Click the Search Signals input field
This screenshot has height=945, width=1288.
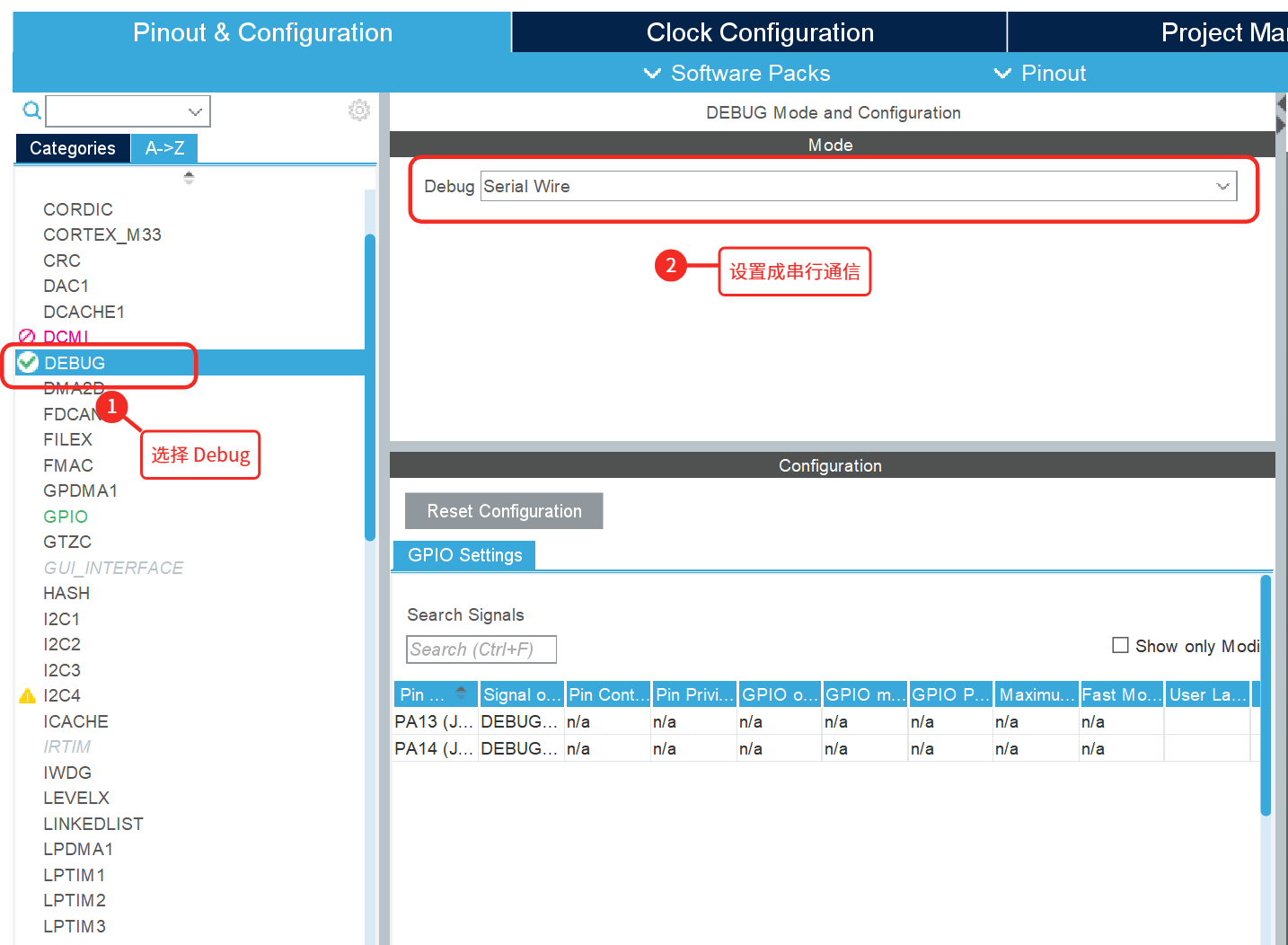point(481,649)
